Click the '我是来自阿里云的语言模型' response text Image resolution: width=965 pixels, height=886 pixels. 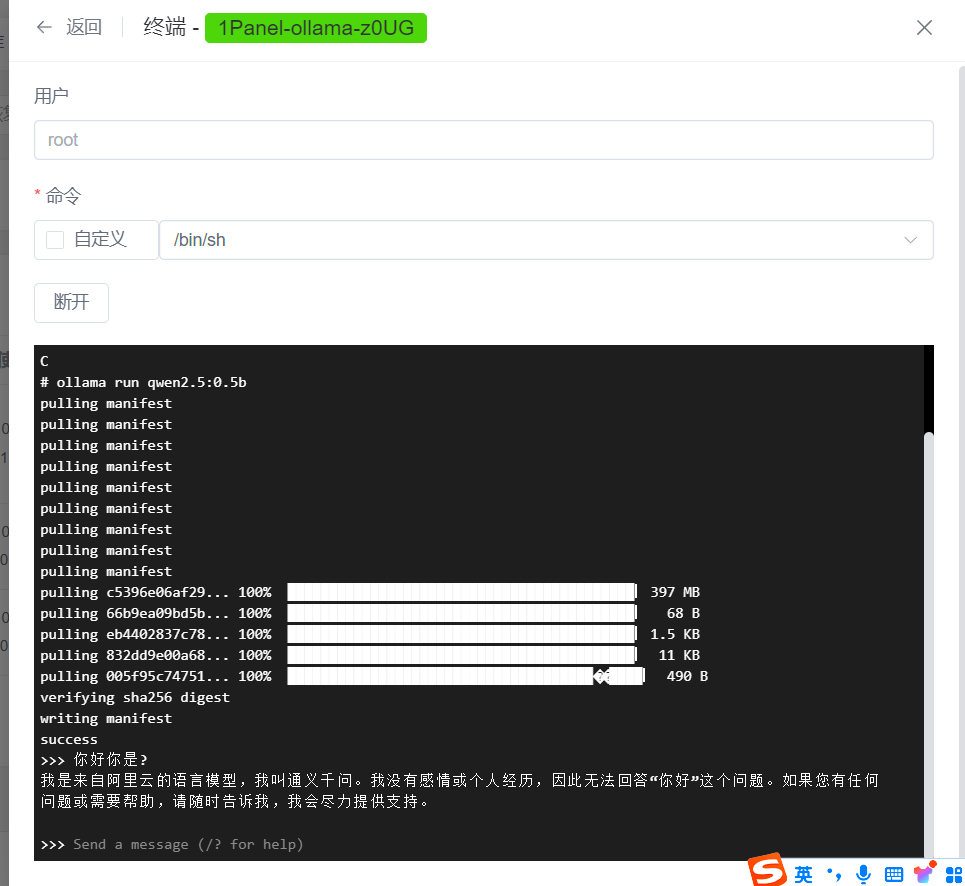point(139,781)
